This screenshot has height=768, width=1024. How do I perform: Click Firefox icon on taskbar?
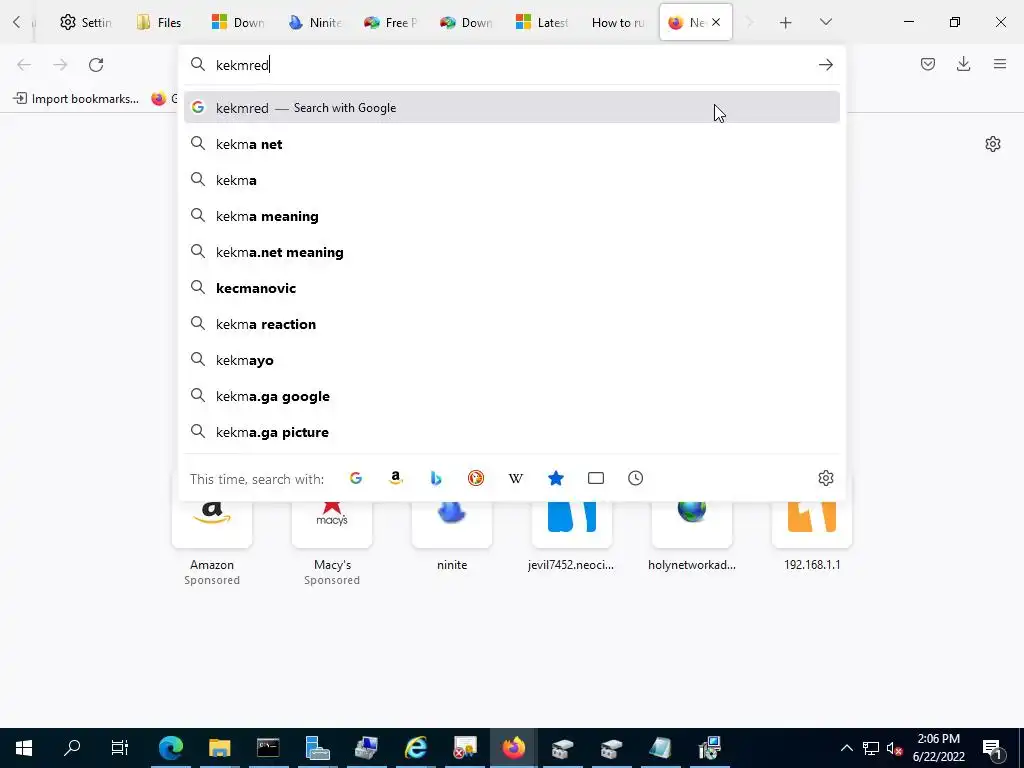tap(513, 748)
